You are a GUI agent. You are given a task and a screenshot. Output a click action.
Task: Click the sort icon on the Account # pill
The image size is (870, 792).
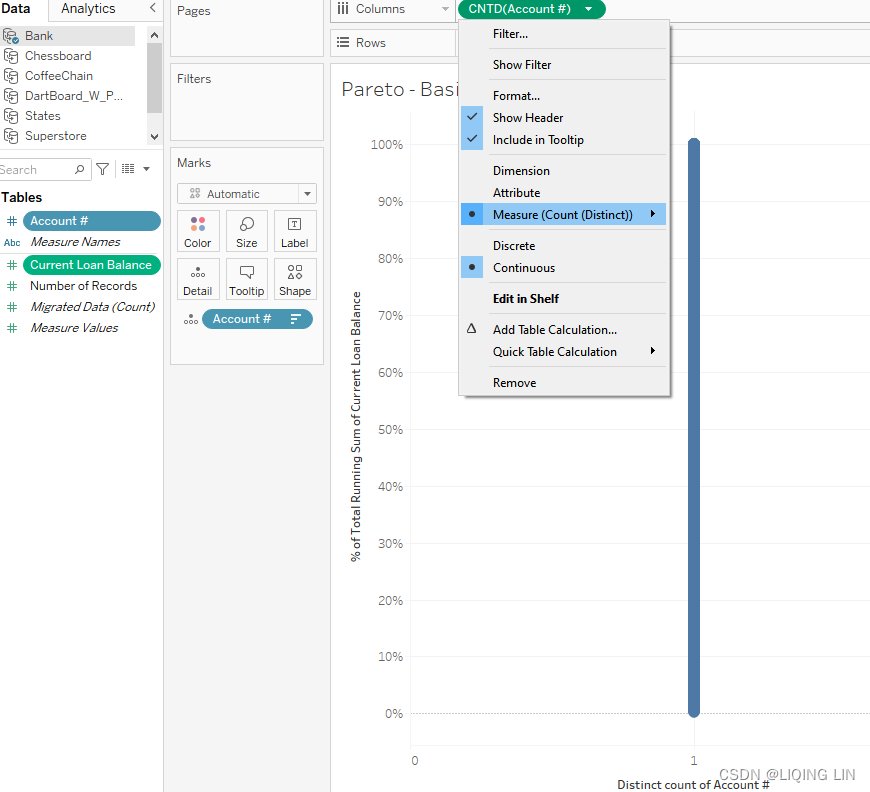296,319
